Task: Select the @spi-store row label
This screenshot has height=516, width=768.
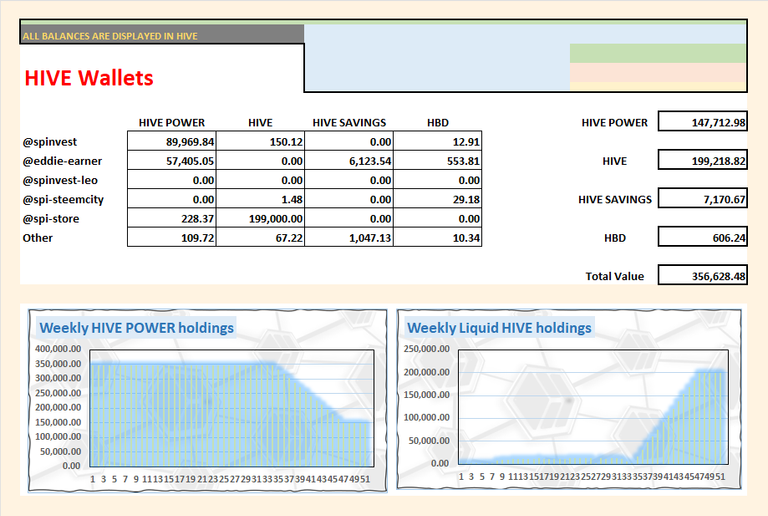Action: 50,219
